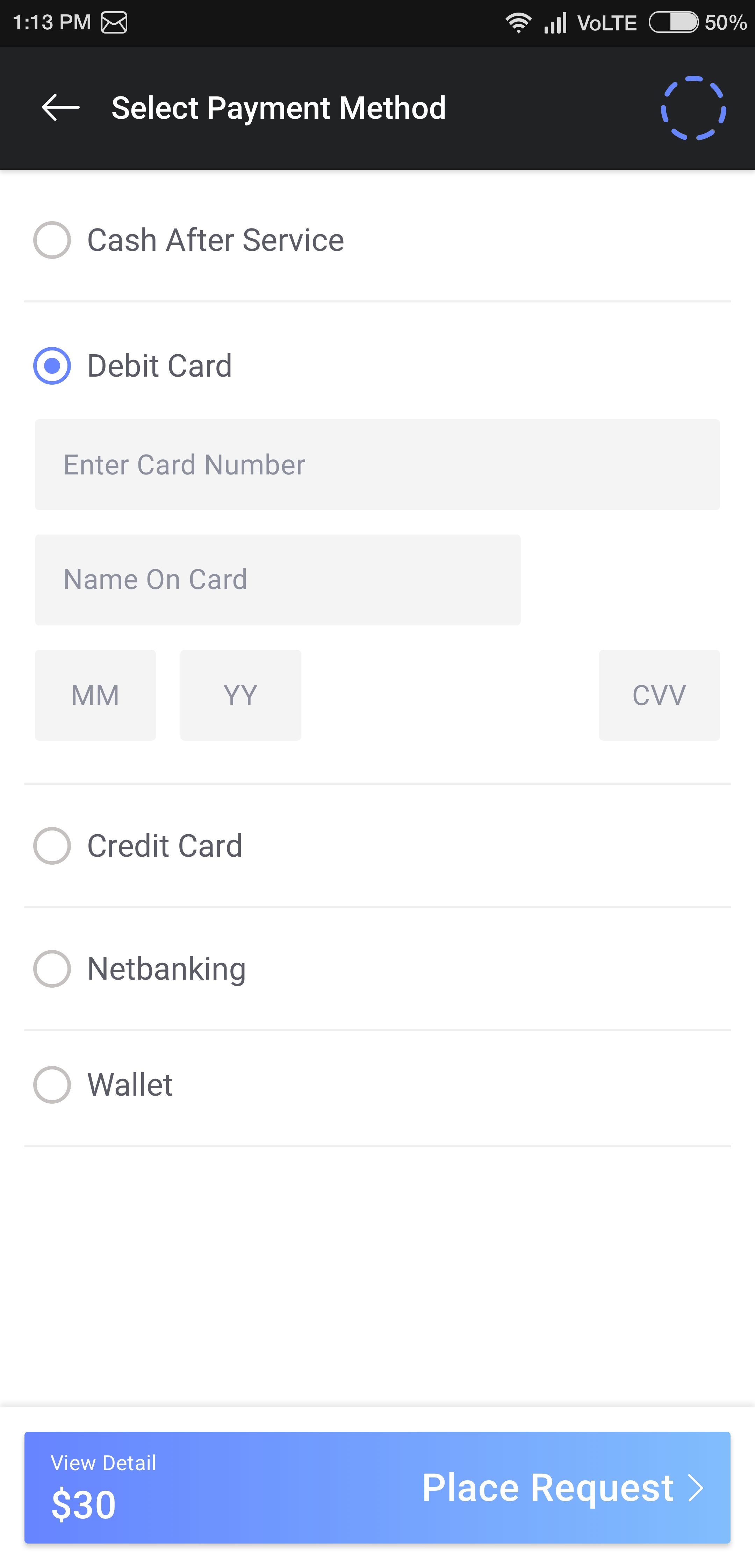
Task: Choose Credit Card payment option
Action: [x=52, y=845]
